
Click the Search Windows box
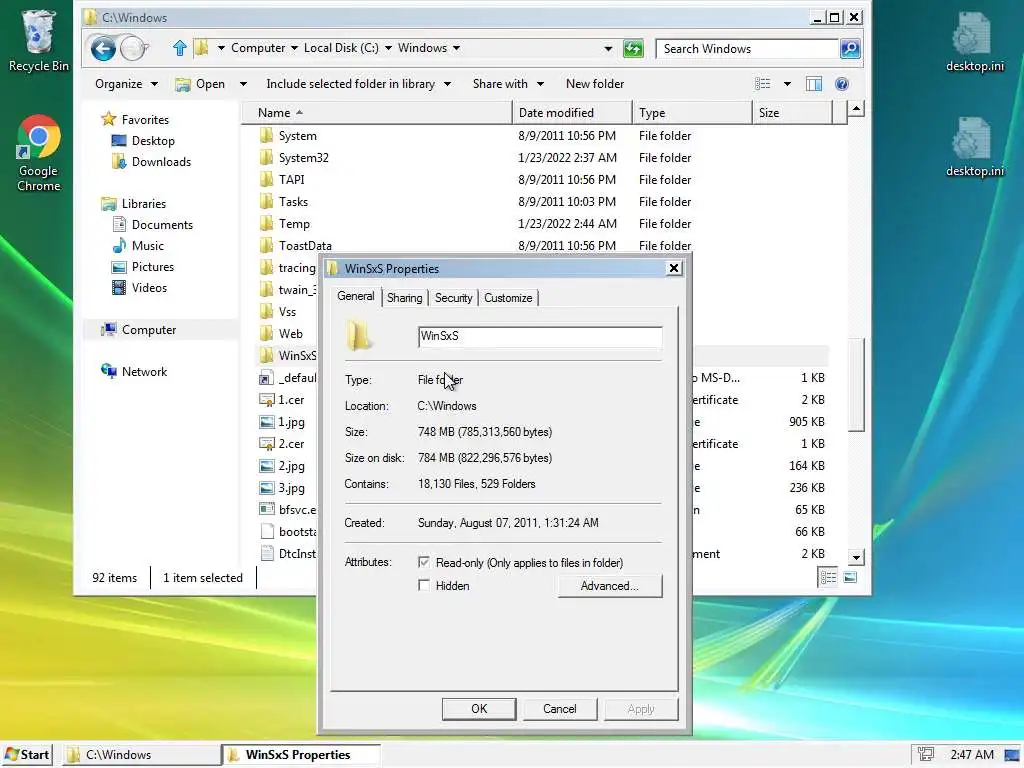click(747, 48)
